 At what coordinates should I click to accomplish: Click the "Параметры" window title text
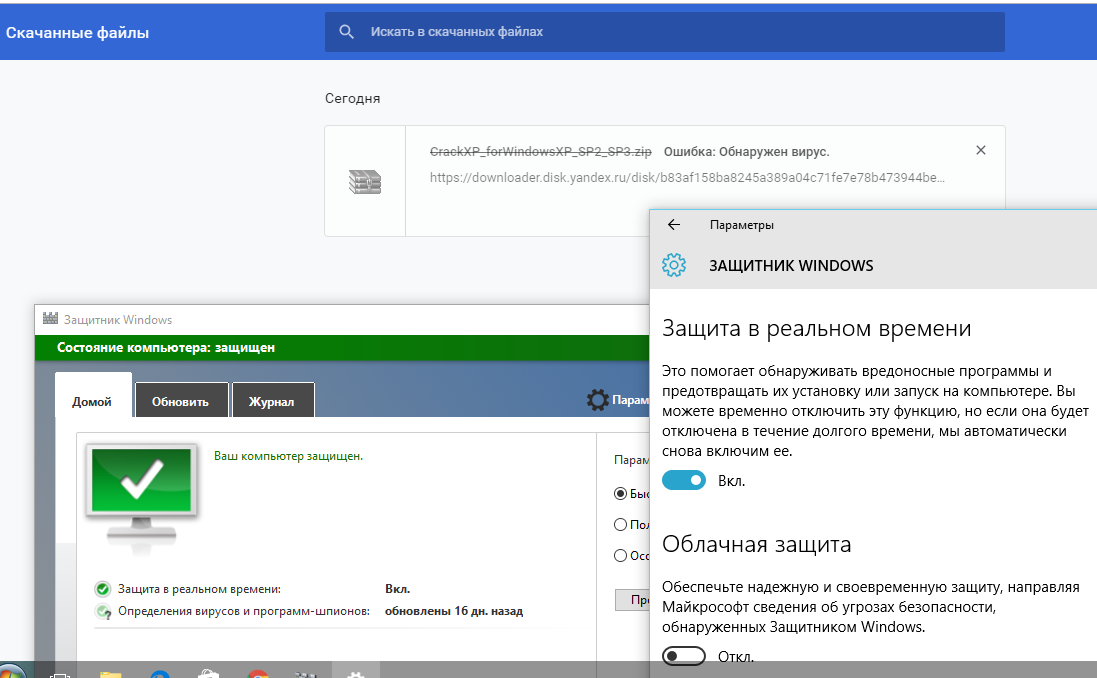coord(742,225)
